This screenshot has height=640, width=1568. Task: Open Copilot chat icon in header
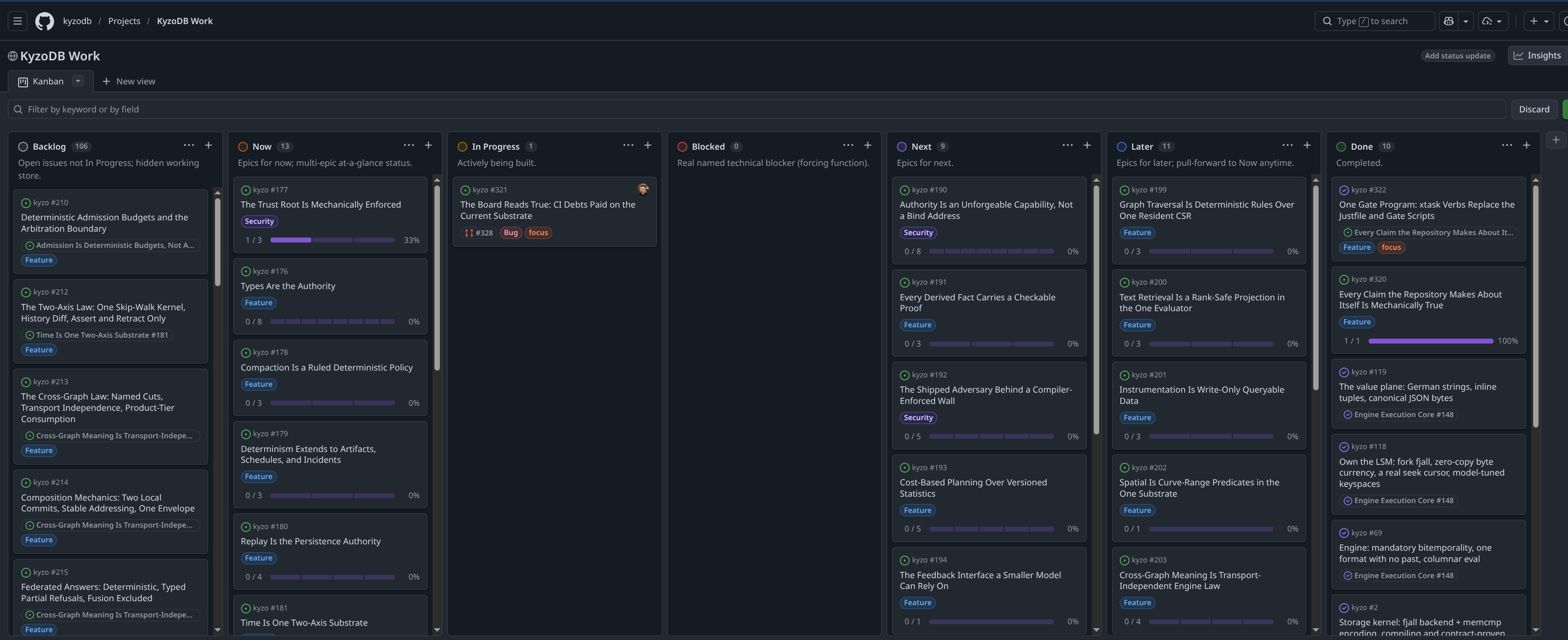[x=1449, y=21]
